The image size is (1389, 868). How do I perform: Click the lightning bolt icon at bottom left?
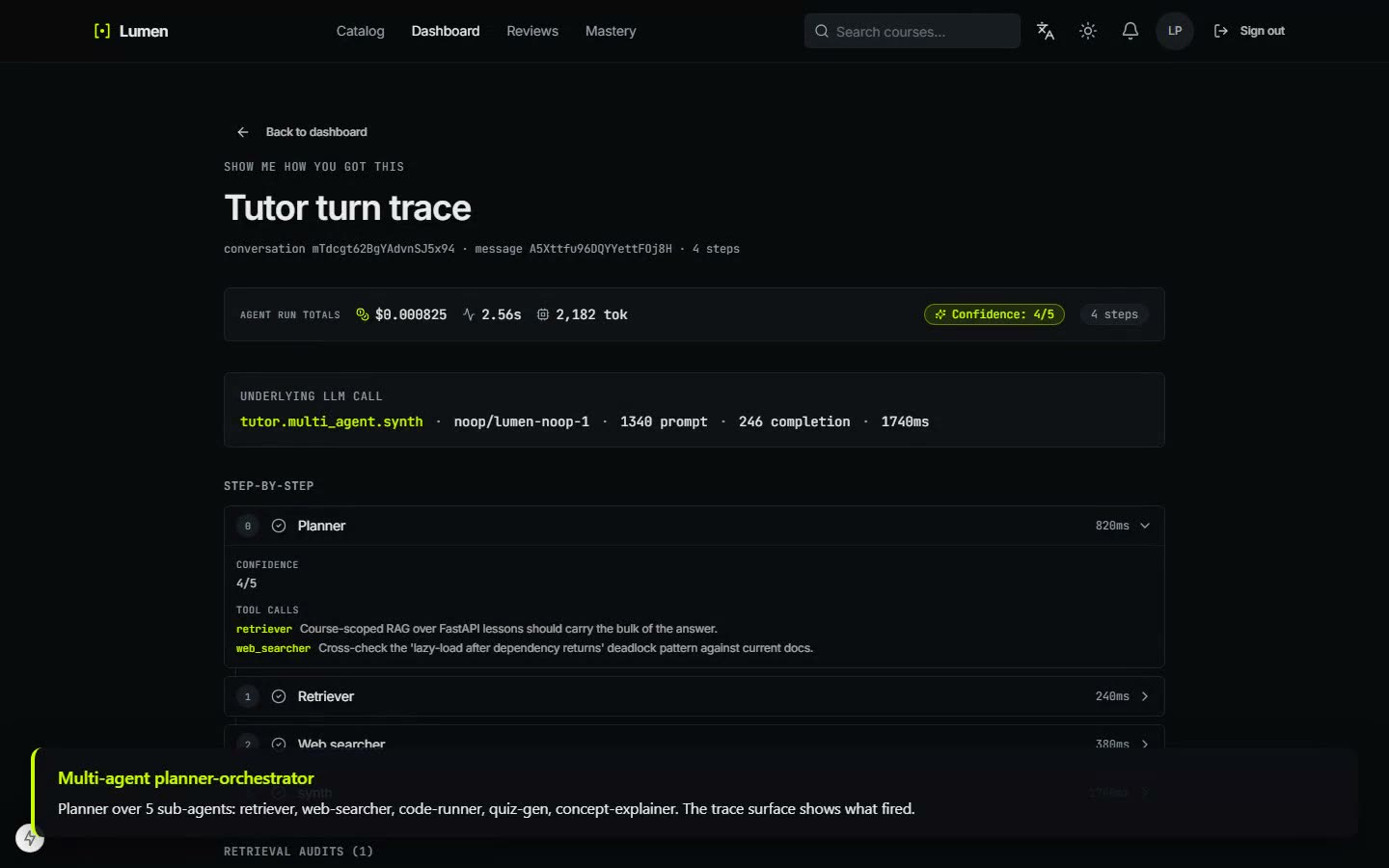30,838
